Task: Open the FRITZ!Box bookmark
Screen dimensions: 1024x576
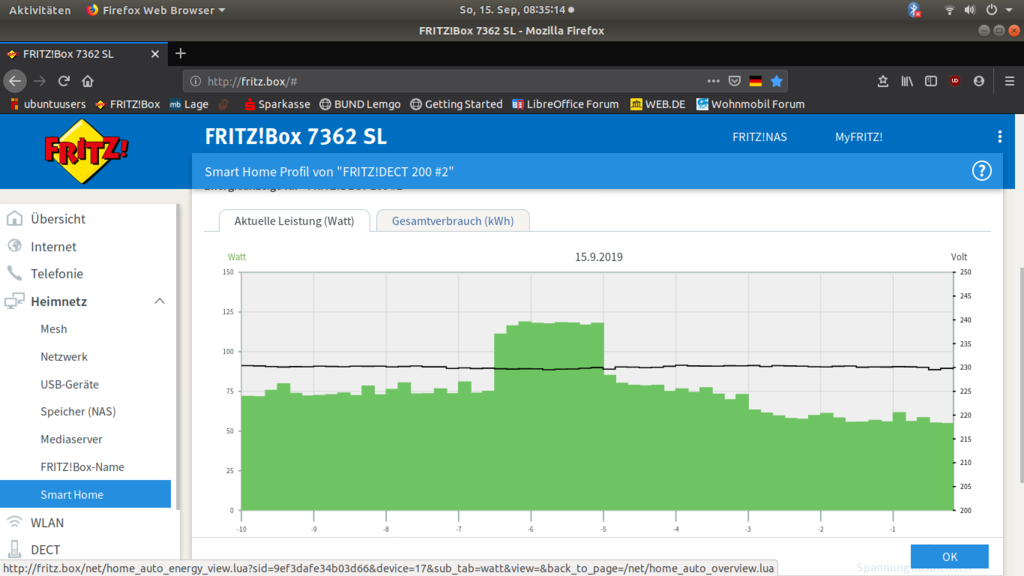Action: [x=128, y=104]
